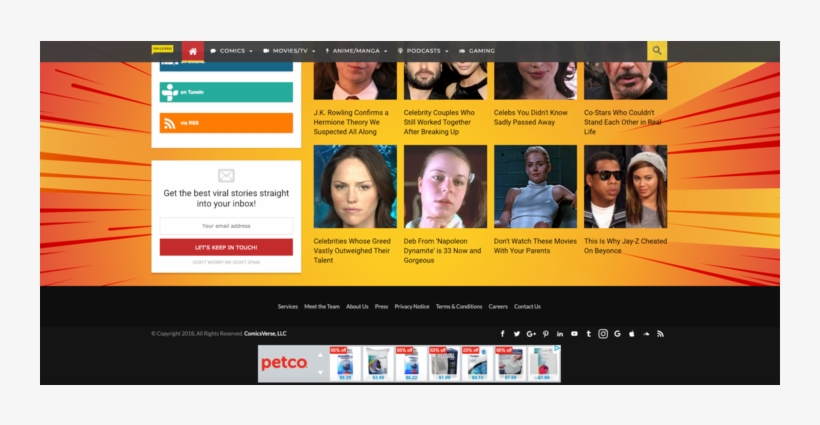820x425 pixels.
Task: Click the ComicsVerse logo in navbar
Action: (162, 50)
